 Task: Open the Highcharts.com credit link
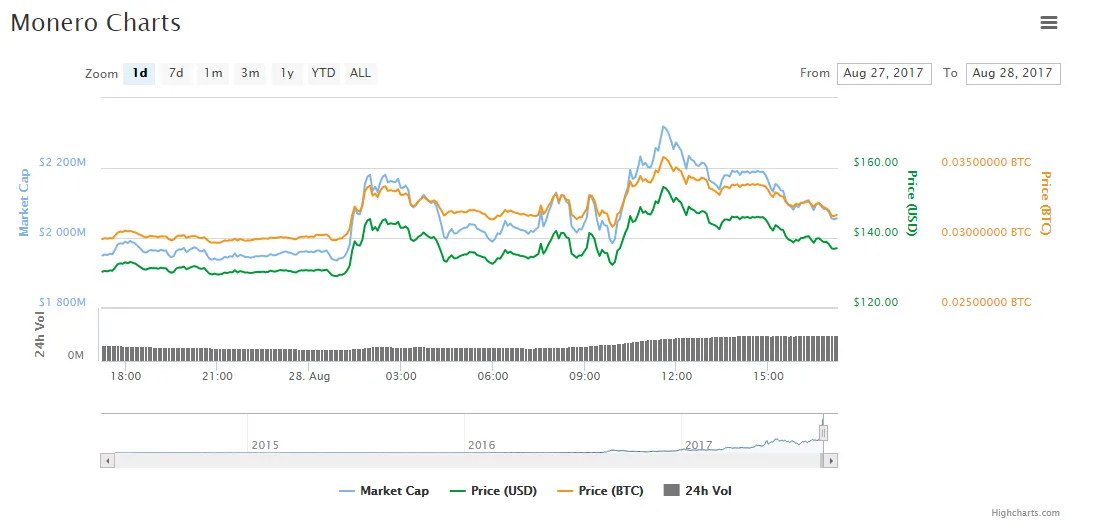[x=1026, y=513]
